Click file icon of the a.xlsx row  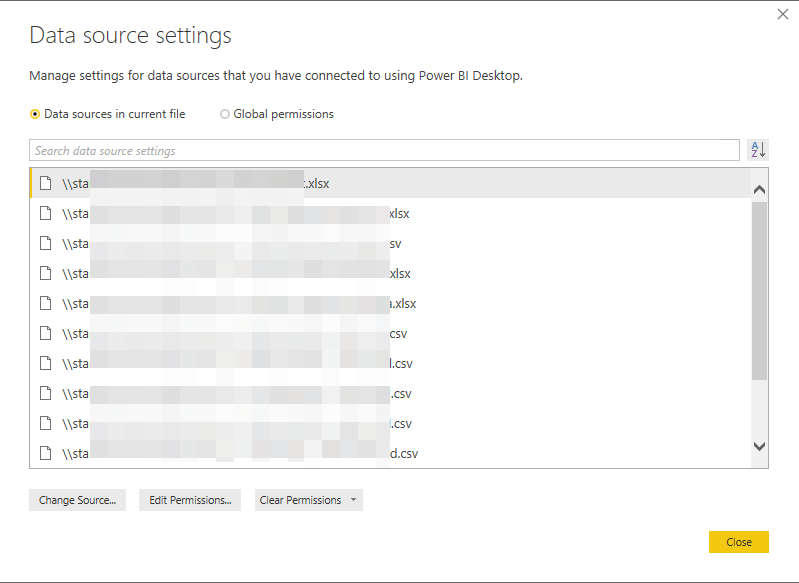pos(46,304)
